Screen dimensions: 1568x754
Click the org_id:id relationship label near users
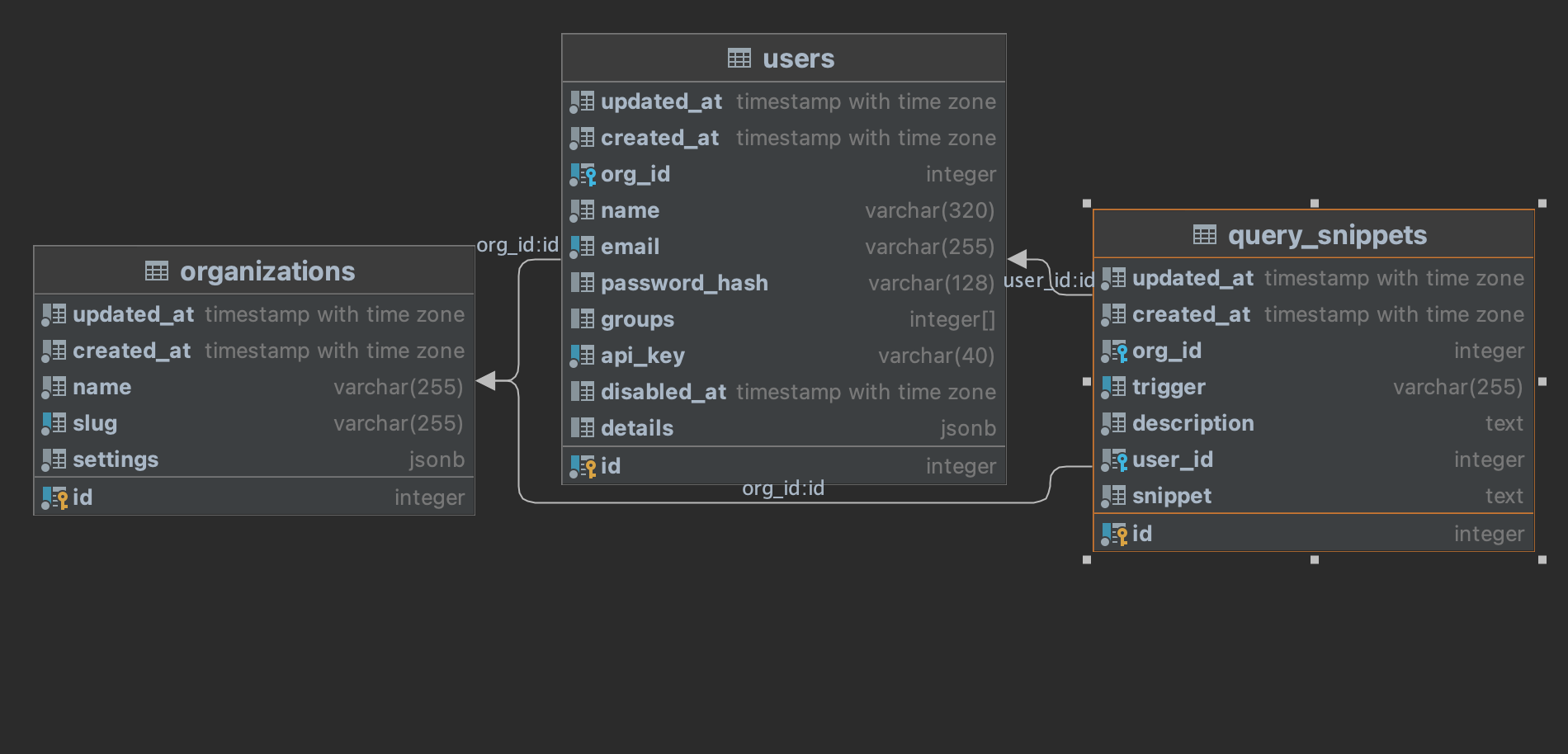point(517,245)
